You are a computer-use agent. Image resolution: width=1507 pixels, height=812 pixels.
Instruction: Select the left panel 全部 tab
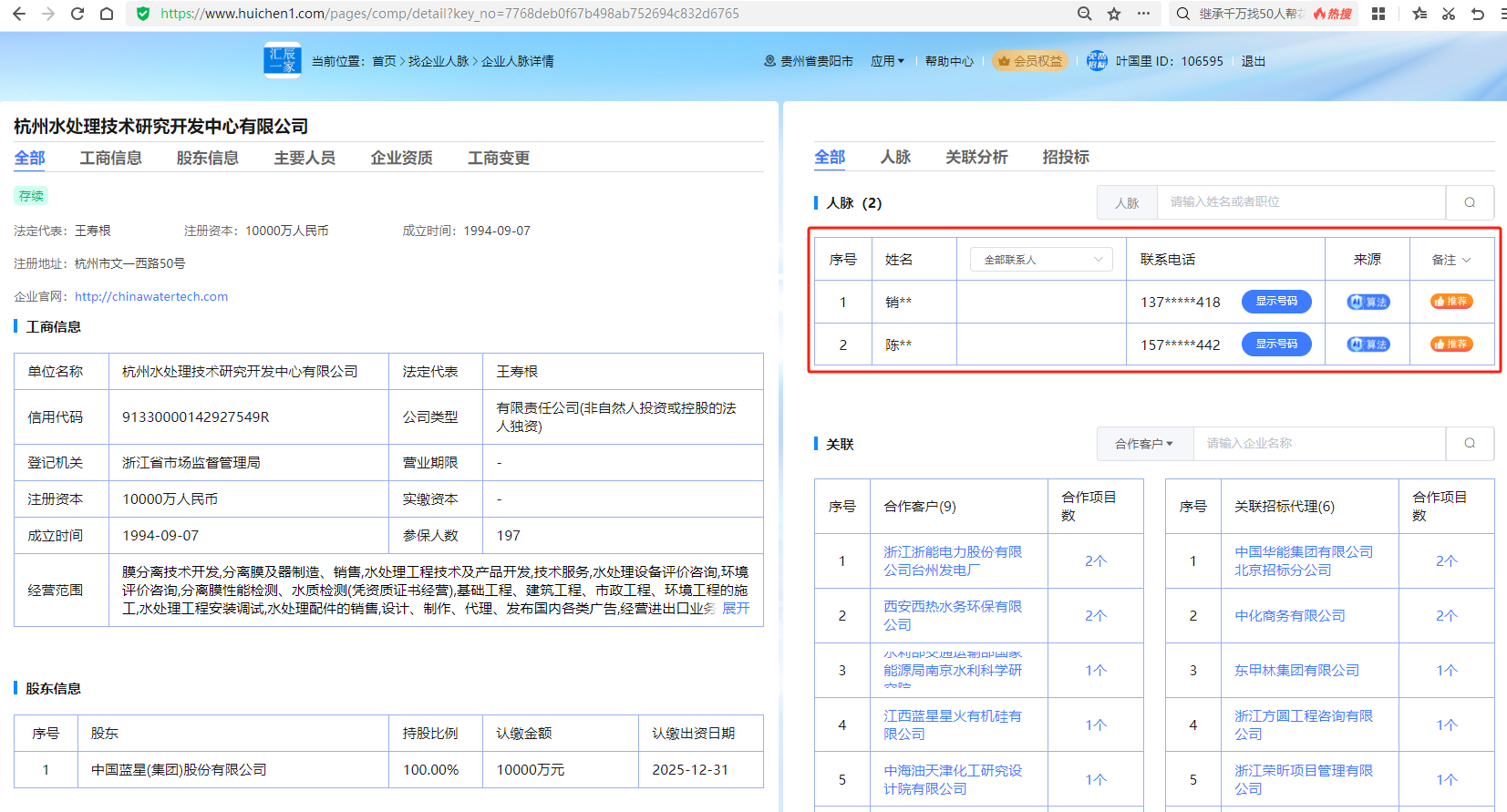[29, 159]
